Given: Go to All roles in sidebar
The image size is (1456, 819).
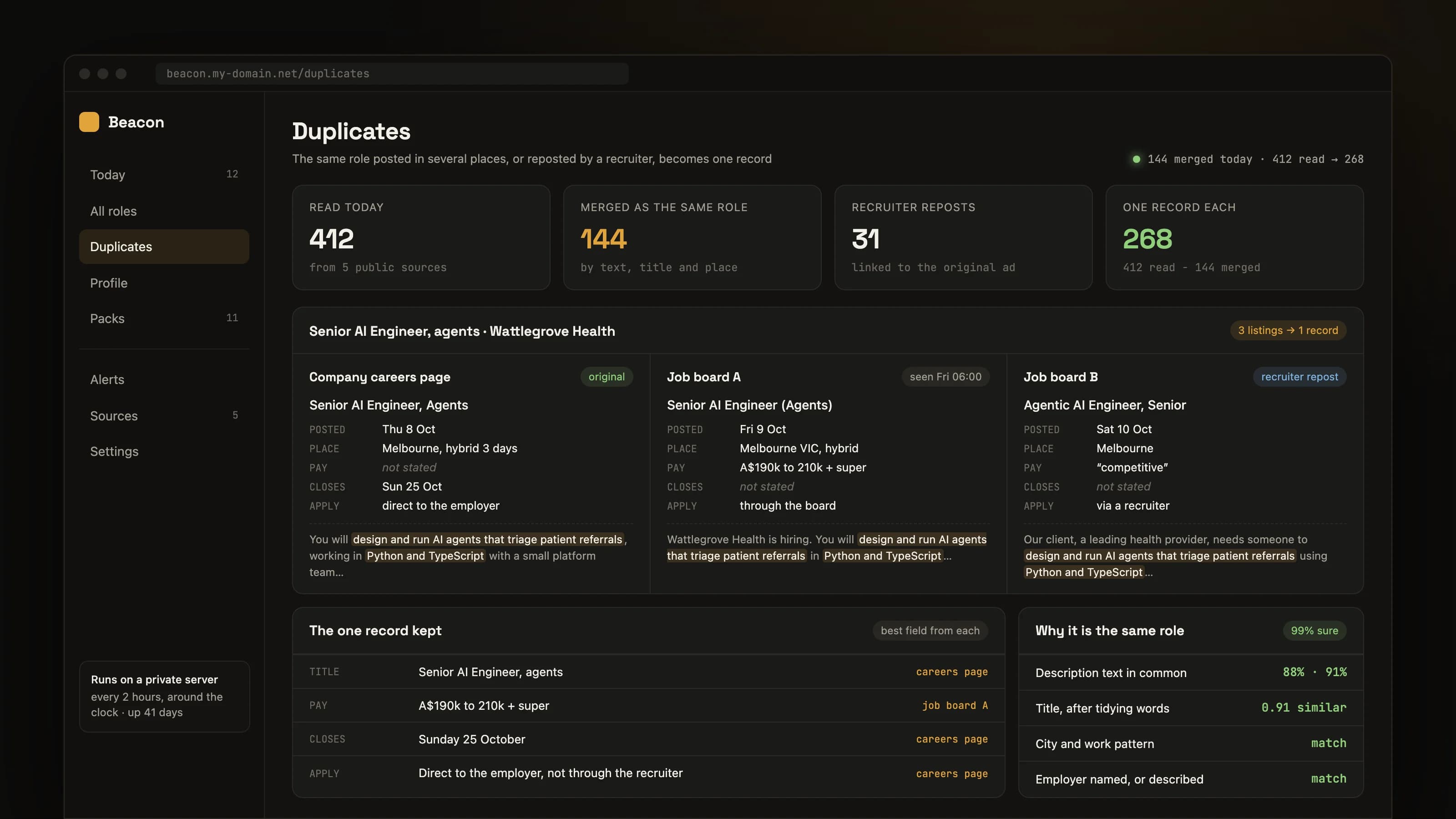Looking at the screenshot, I should point(164,211).
